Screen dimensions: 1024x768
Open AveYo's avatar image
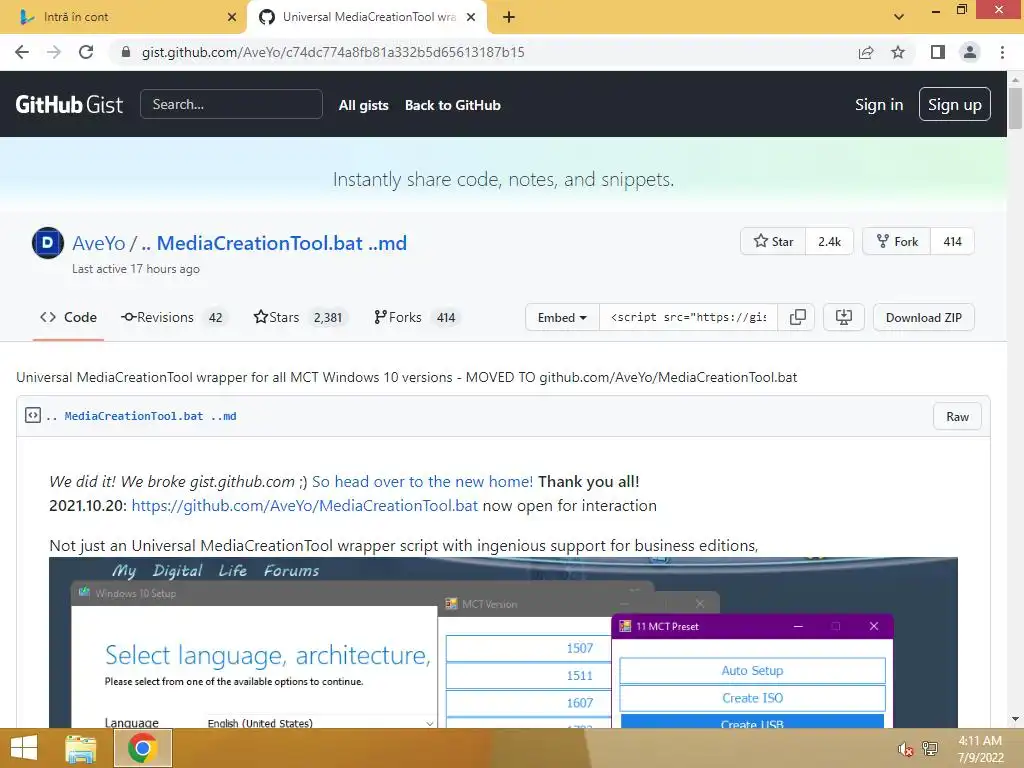48,243
